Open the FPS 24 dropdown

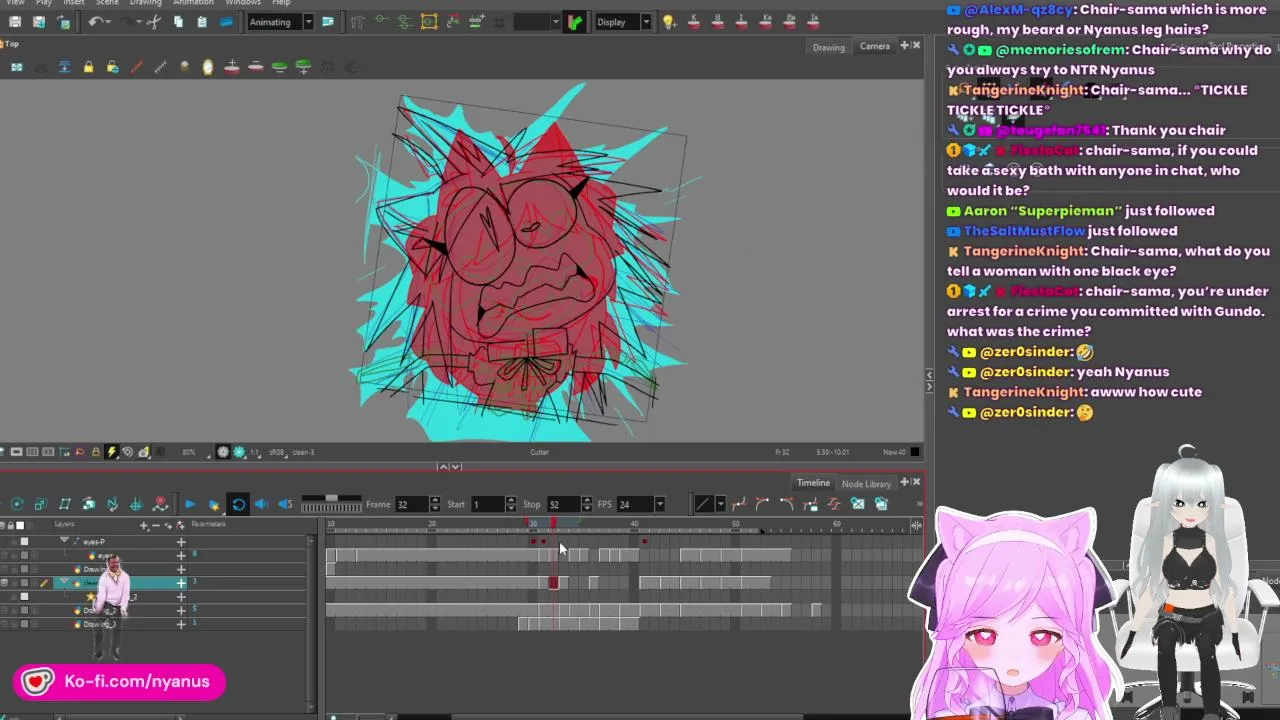659,504
